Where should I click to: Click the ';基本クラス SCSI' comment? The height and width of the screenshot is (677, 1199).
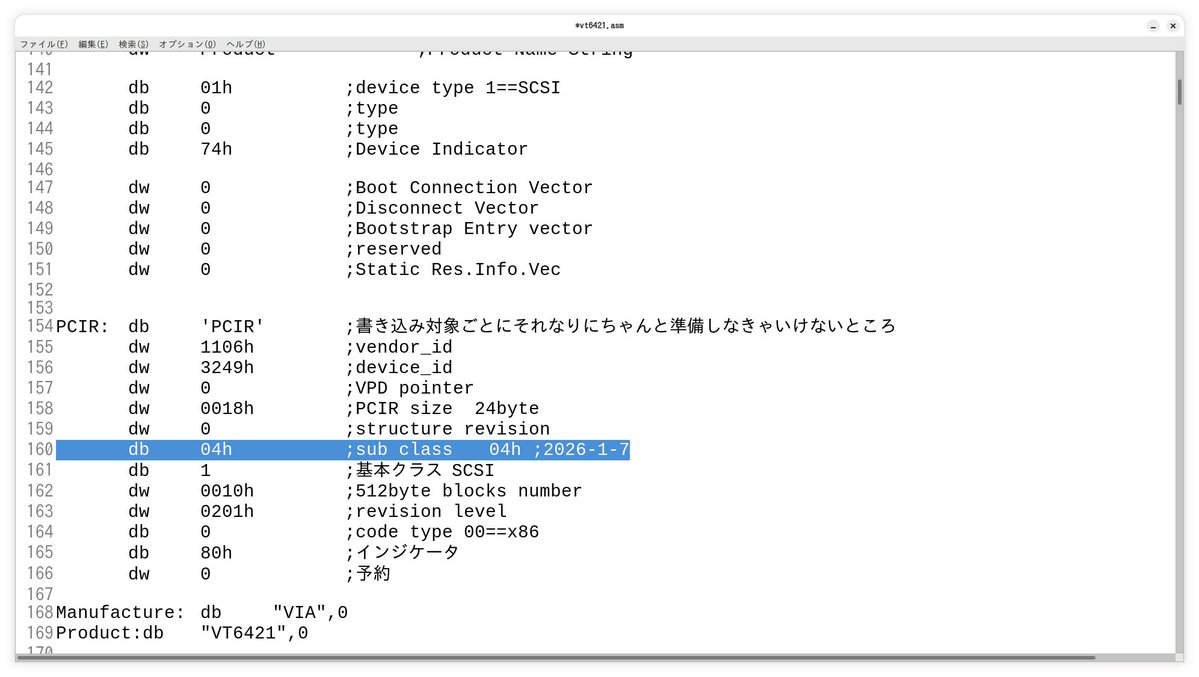(x=420, y=470)
